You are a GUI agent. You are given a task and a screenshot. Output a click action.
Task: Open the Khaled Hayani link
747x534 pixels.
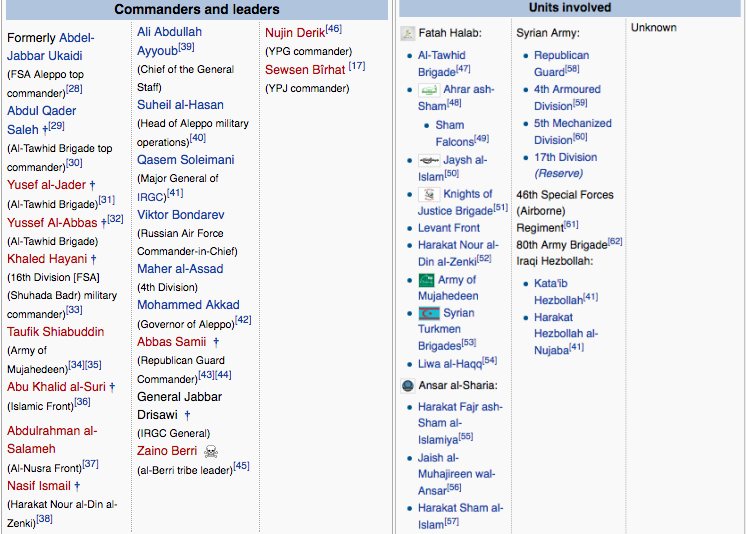[47, 259]
